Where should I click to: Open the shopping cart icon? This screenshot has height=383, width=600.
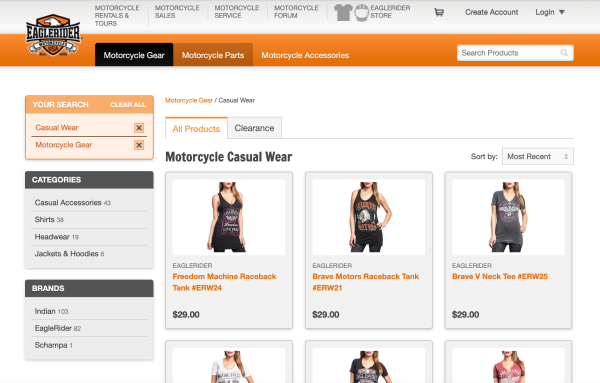pos(439,13)
